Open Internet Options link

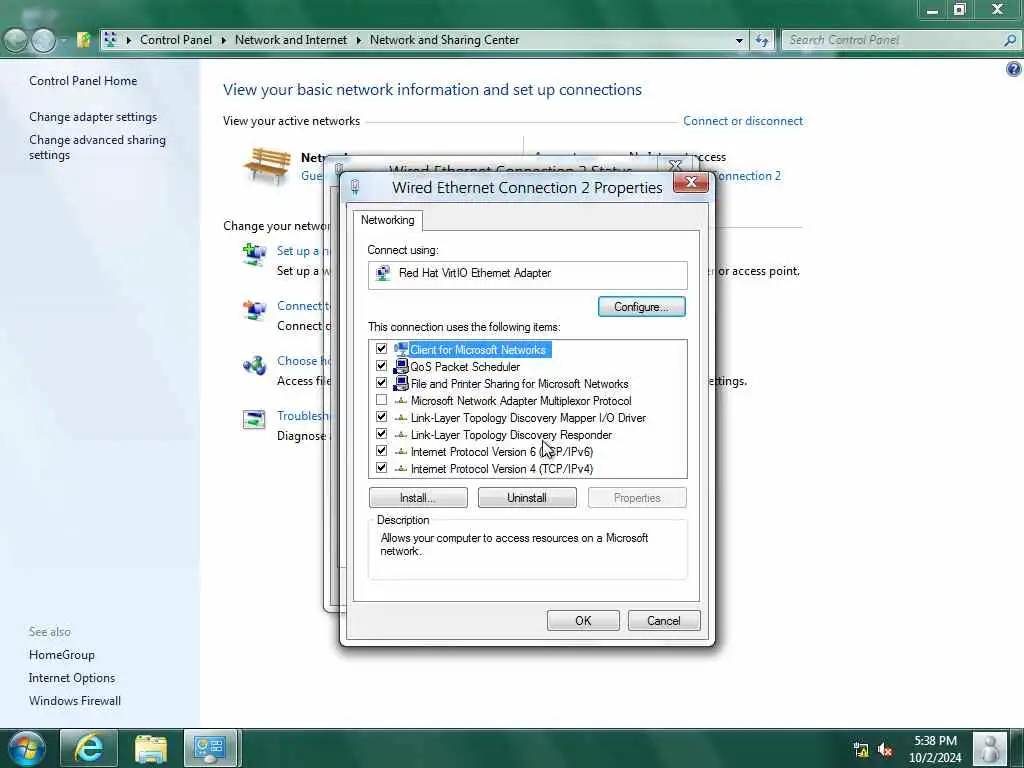tap(72, 678)
